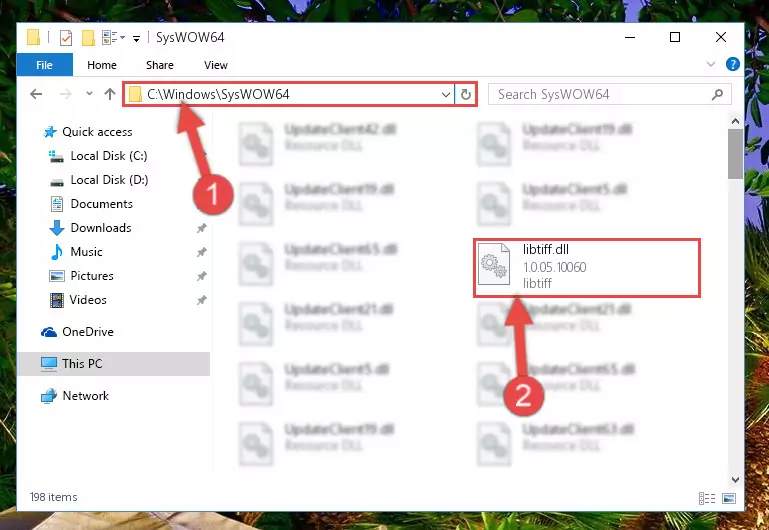Click the Network icon in sidebar

coord(49,396)
